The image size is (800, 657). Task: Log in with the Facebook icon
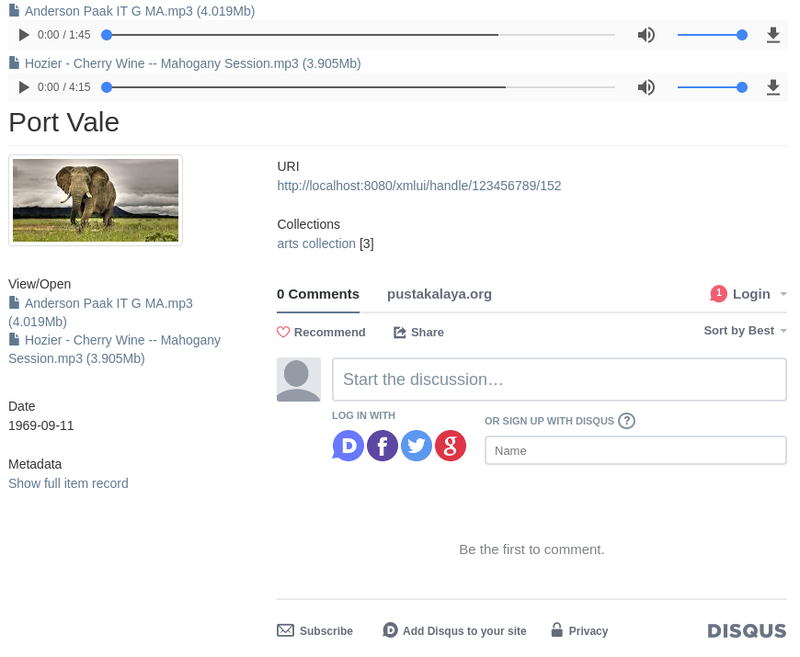tap(382, 446)
